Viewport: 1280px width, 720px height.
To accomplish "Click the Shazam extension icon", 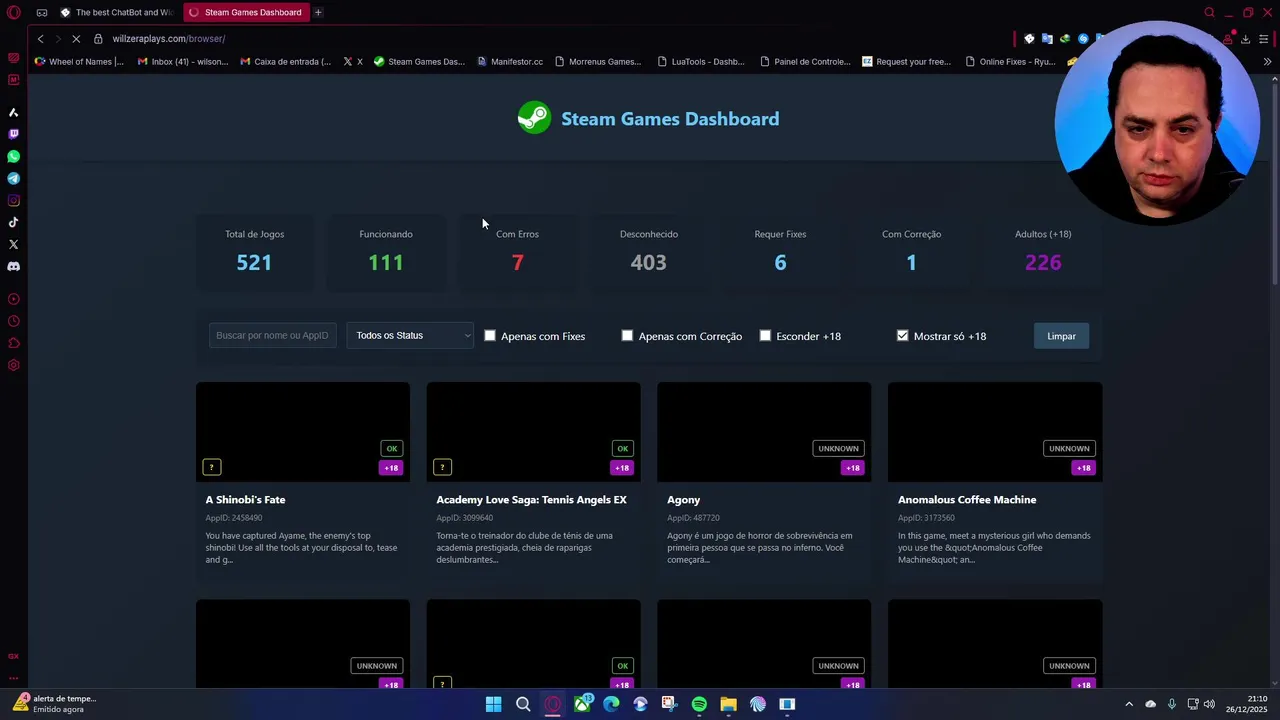I will click(1083, 38).
